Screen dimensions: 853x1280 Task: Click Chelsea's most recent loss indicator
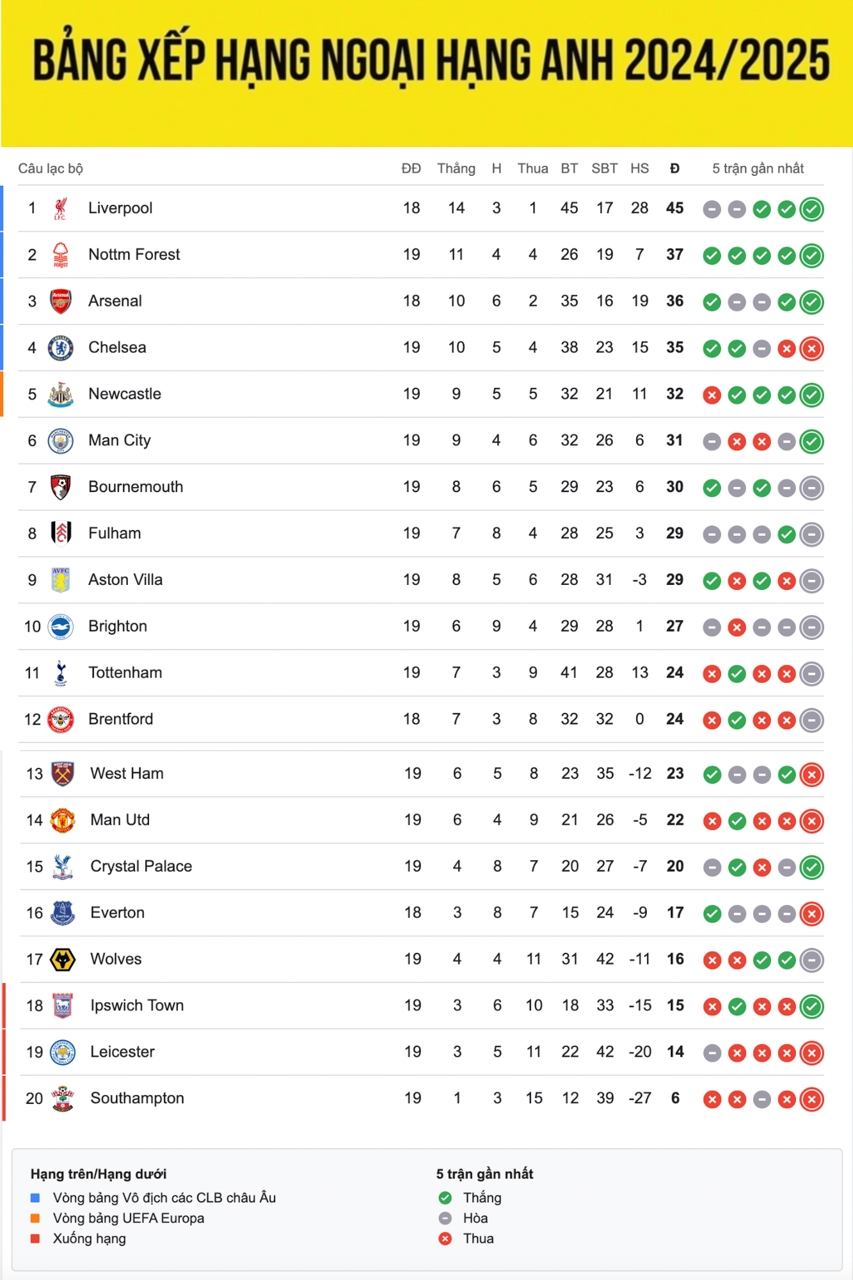812,348
